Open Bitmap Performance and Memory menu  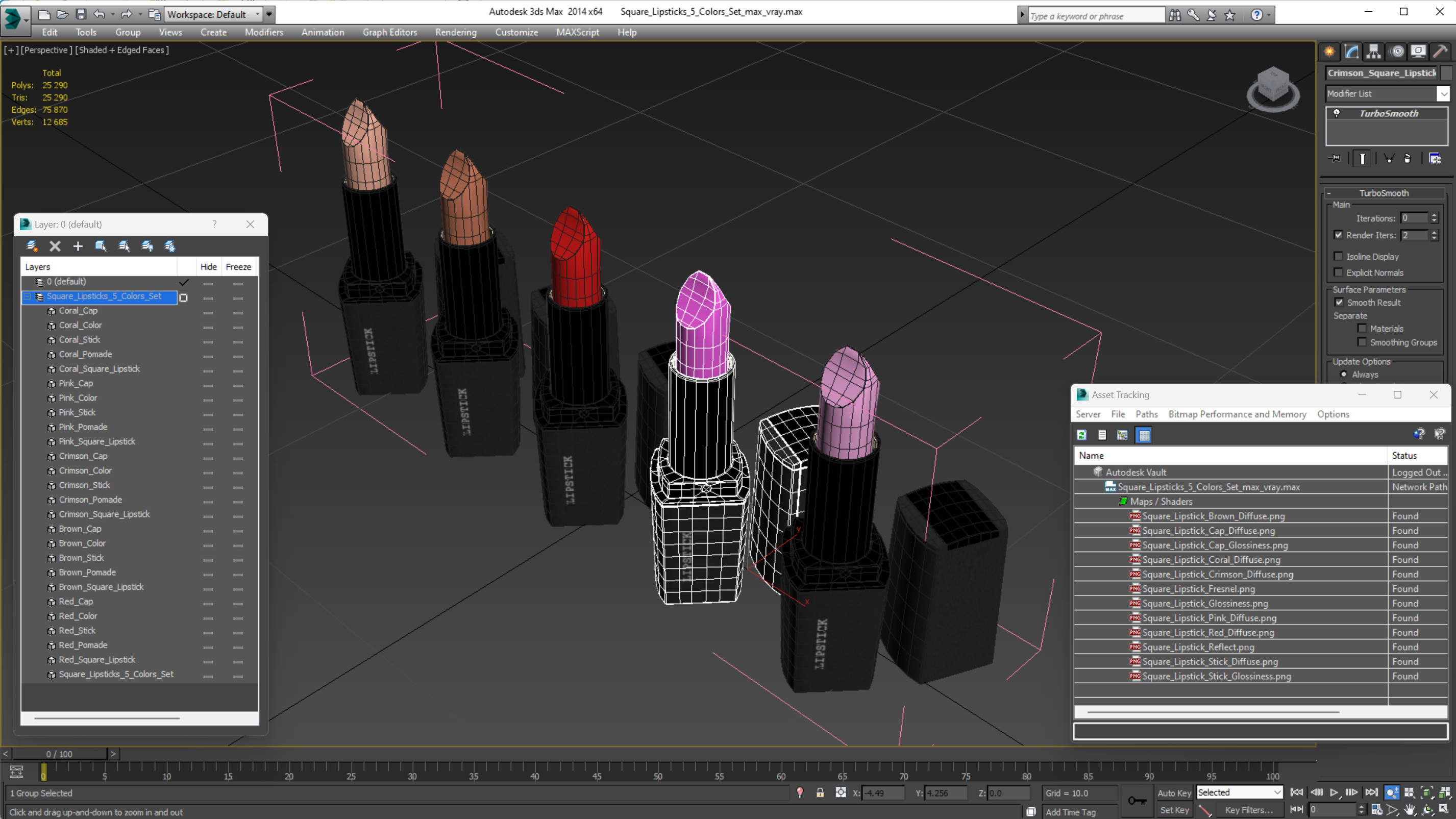1237,414
